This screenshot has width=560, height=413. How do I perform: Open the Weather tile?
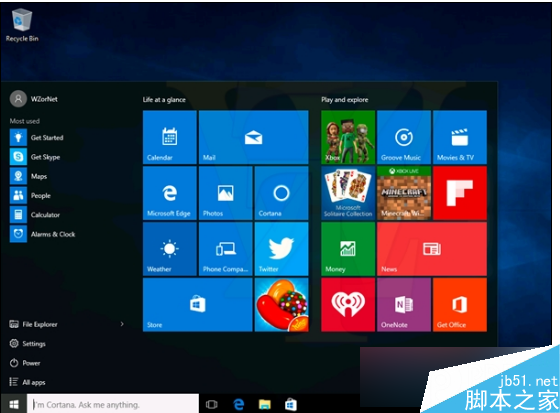[170, 249]
